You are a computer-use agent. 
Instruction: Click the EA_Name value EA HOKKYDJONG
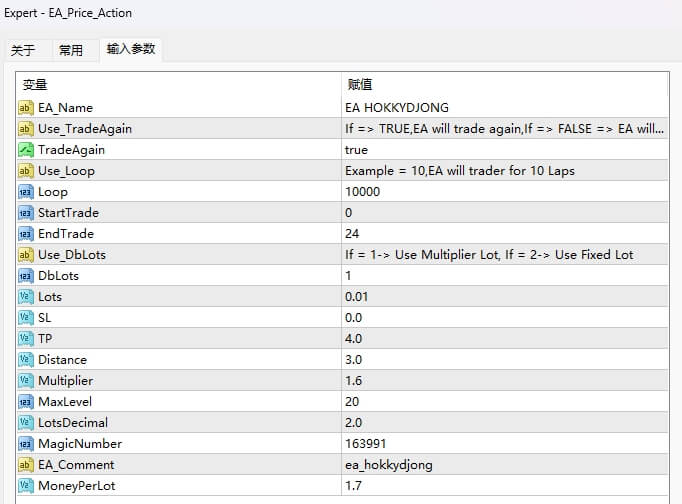pyautogui.click(x=397, y=108)
